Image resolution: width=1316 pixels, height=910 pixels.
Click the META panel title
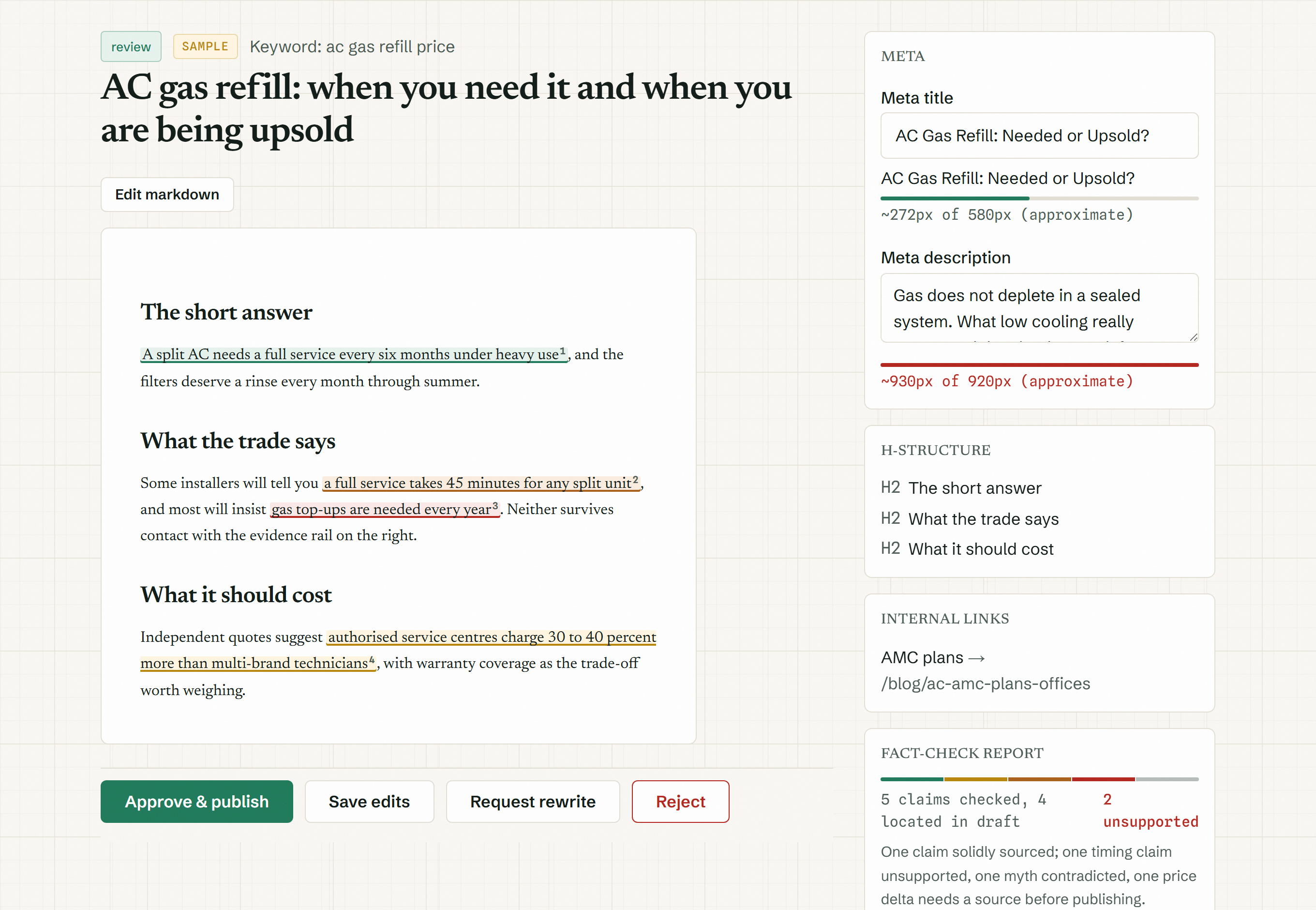902,56
